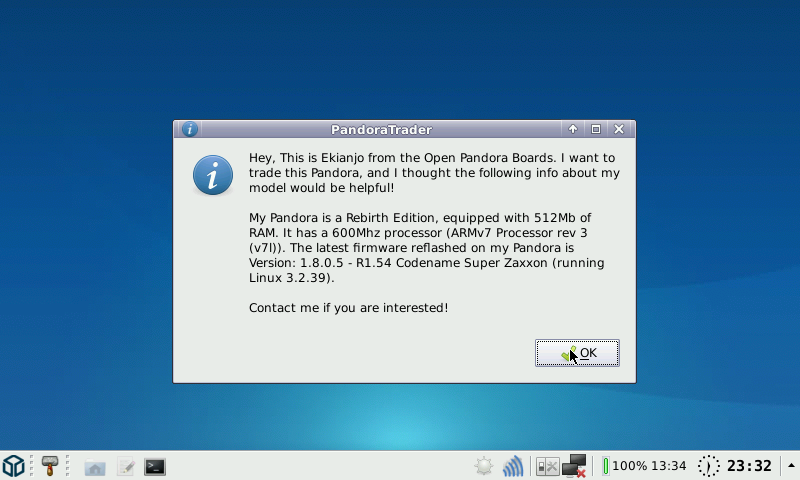Click the disconnected network monitors icon

[x=574, y=466]
